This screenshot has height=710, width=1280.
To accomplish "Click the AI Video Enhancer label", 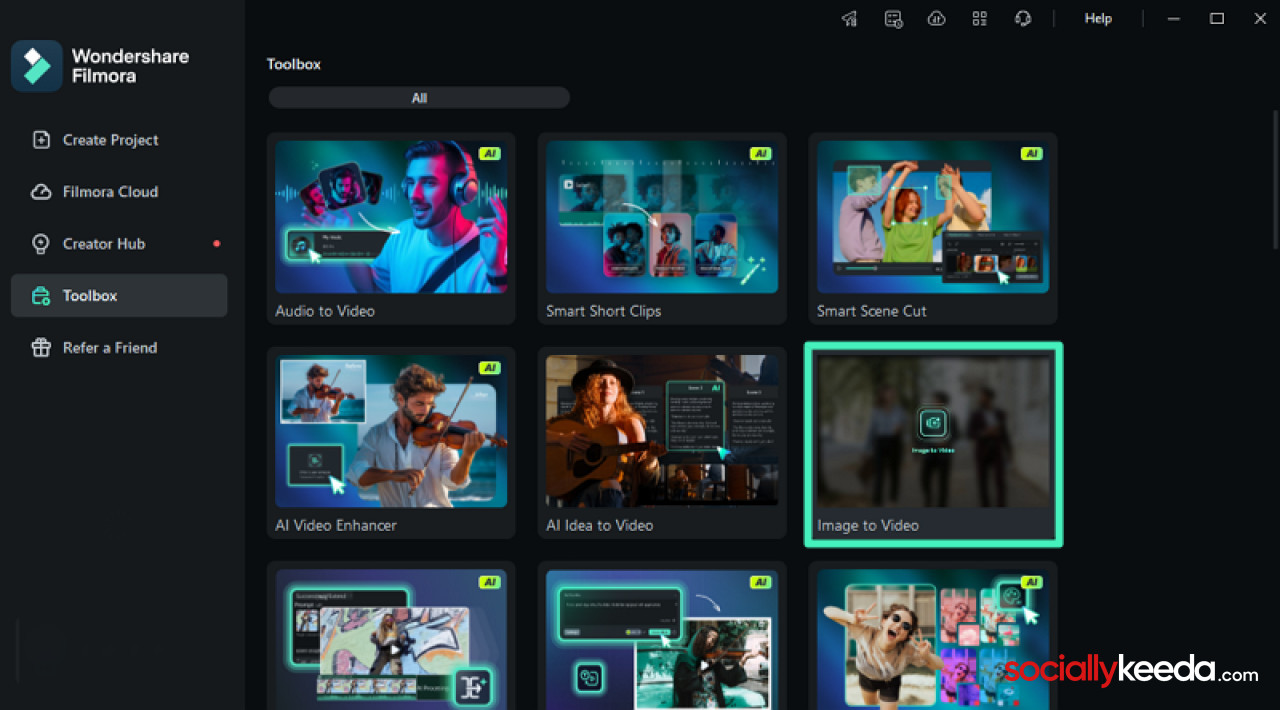I will [336, 525].
